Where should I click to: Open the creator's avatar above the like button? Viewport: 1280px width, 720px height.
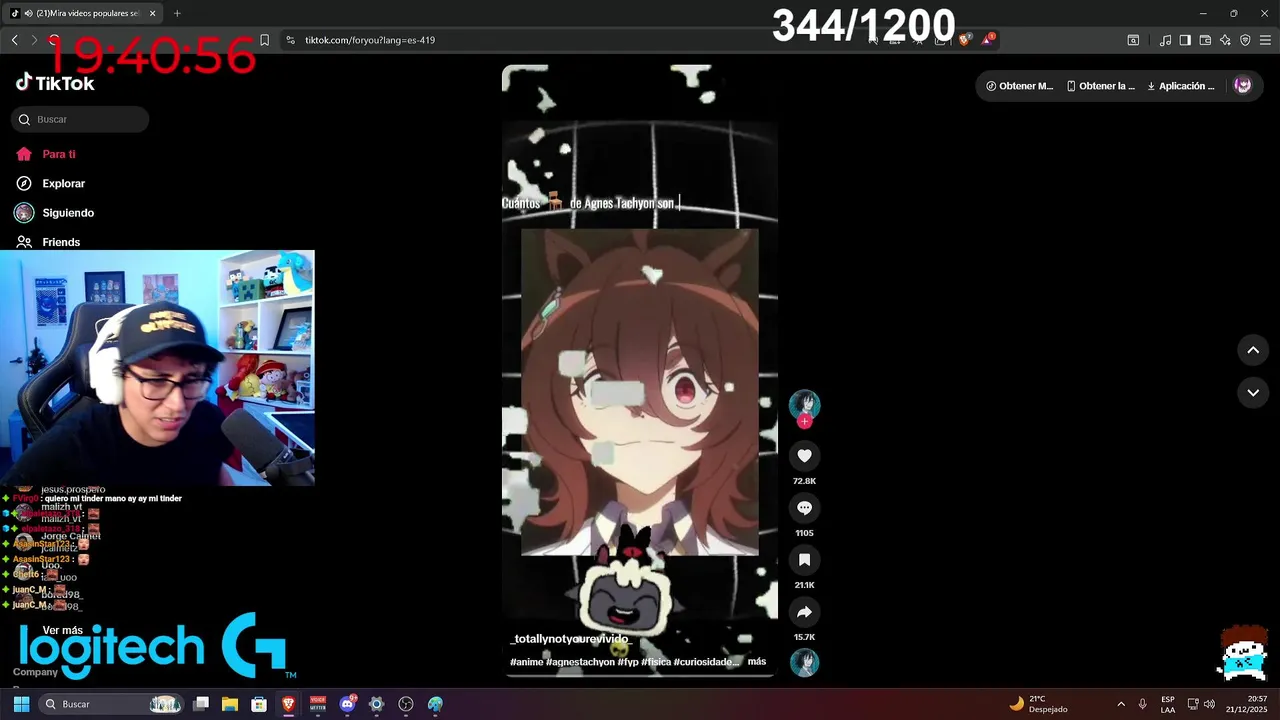pyautogui.click(x=804, y=404)
